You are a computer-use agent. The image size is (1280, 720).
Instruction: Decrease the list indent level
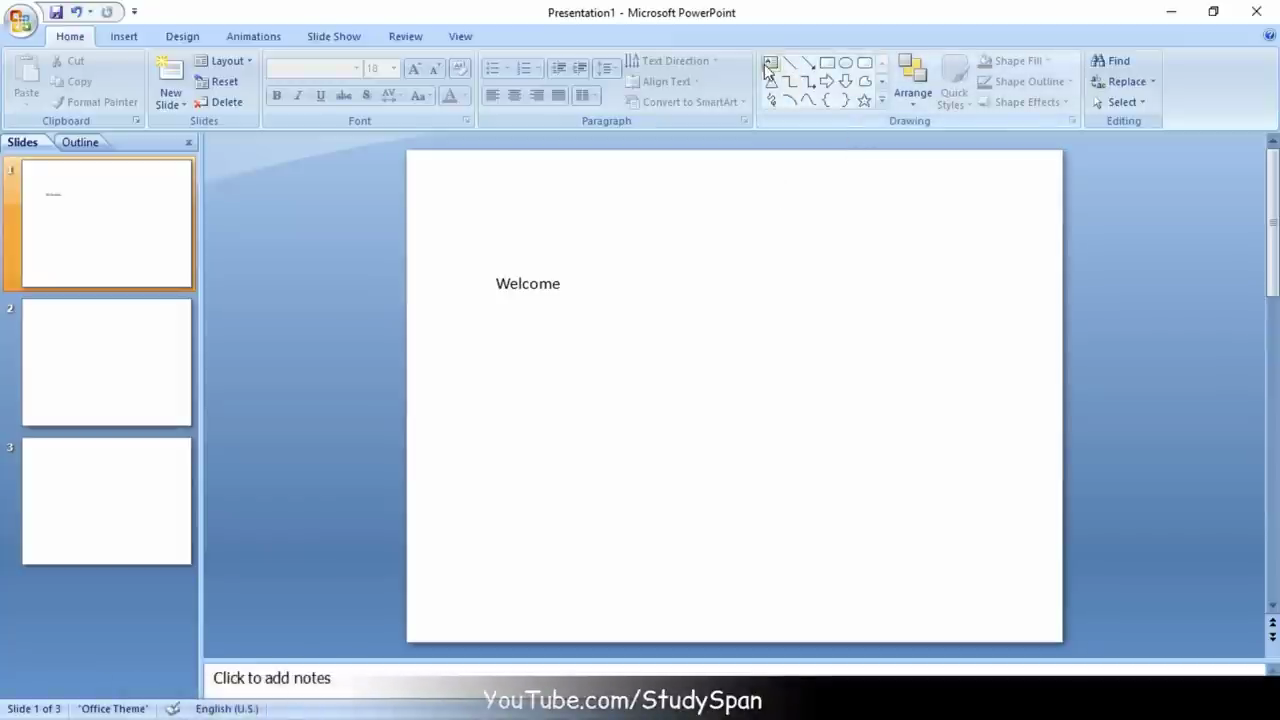coord(558,68)
